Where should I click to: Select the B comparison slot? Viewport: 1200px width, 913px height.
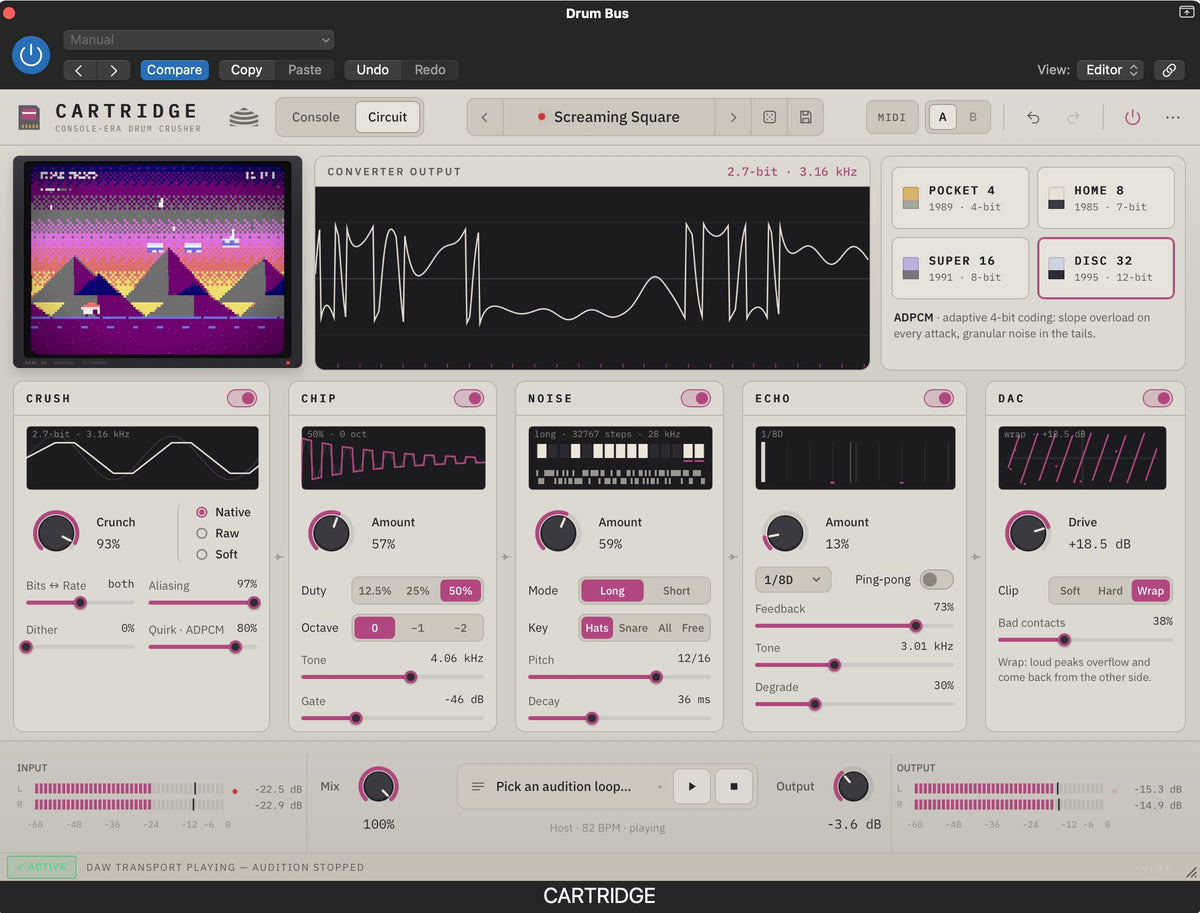point(973,117)
